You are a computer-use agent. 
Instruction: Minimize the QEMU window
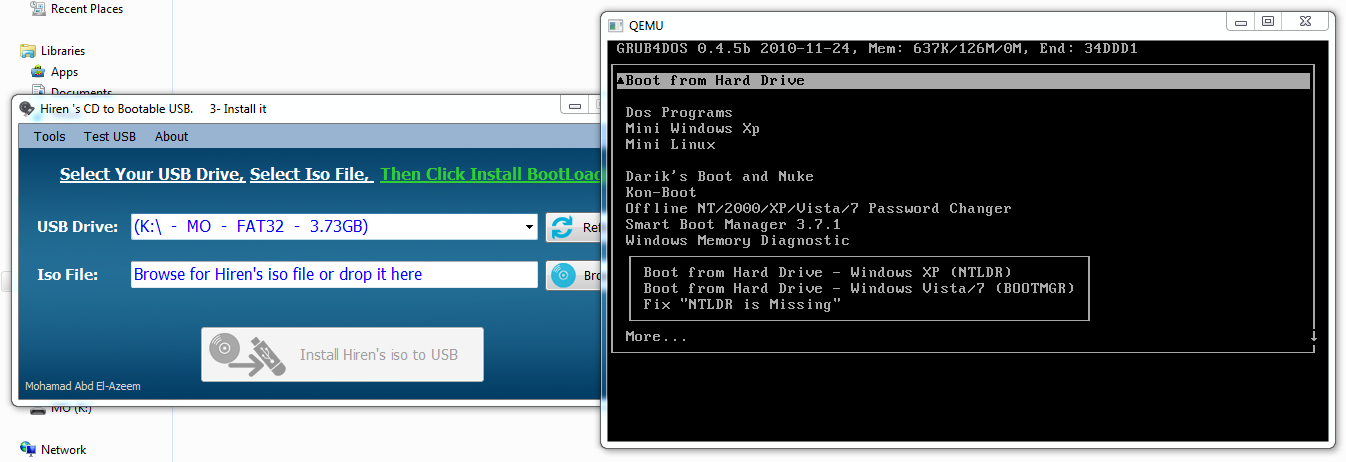pyautogui.click(x=1241, y=21)
